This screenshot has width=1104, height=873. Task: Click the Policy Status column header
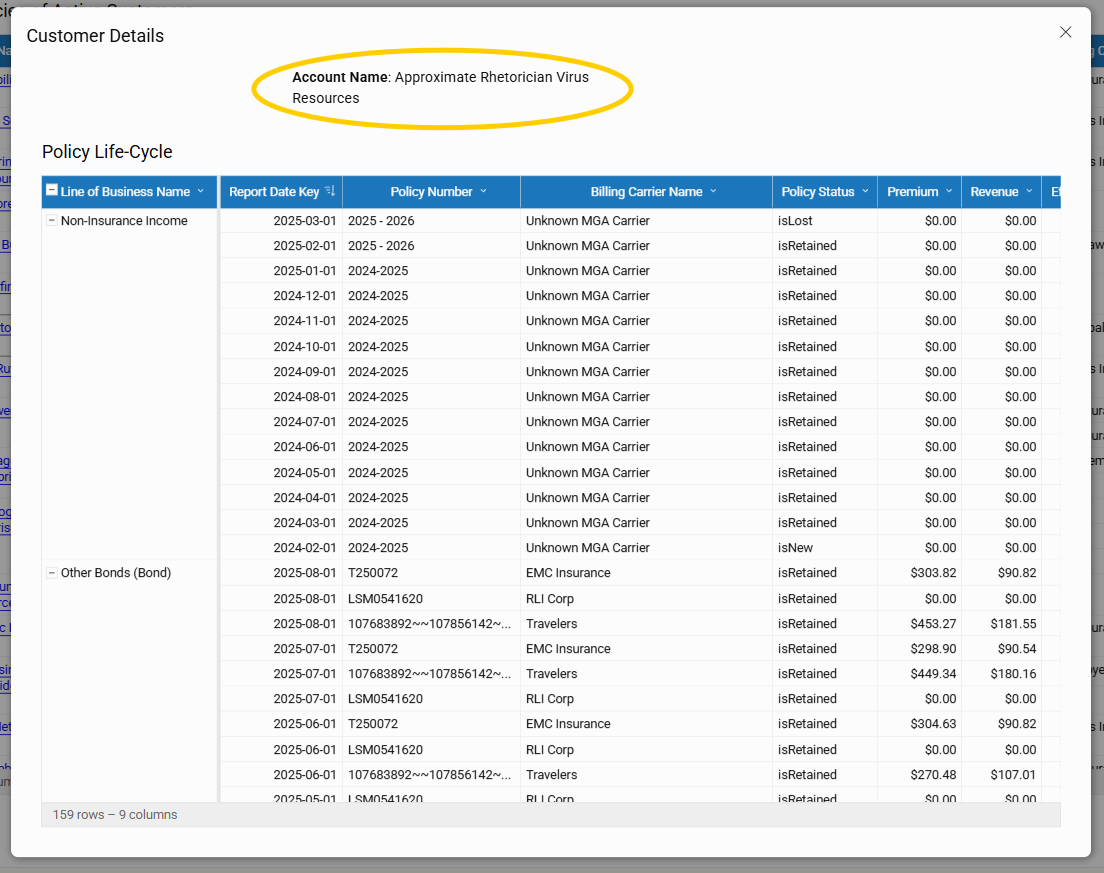pos(817,191)
